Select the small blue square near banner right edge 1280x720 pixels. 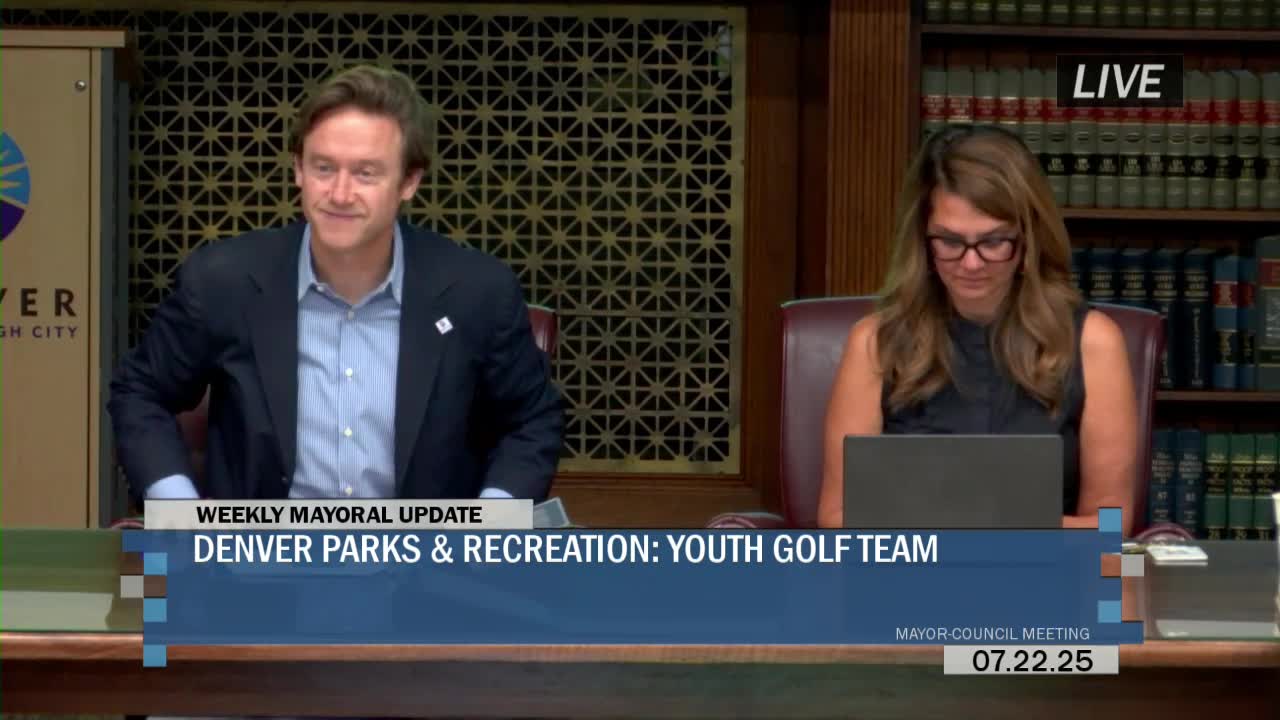click(1109, 518)
